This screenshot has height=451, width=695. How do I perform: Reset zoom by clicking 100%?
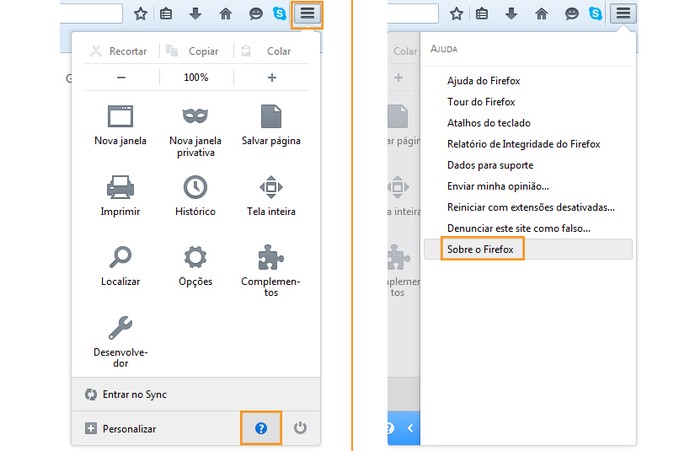pos(196,78)
